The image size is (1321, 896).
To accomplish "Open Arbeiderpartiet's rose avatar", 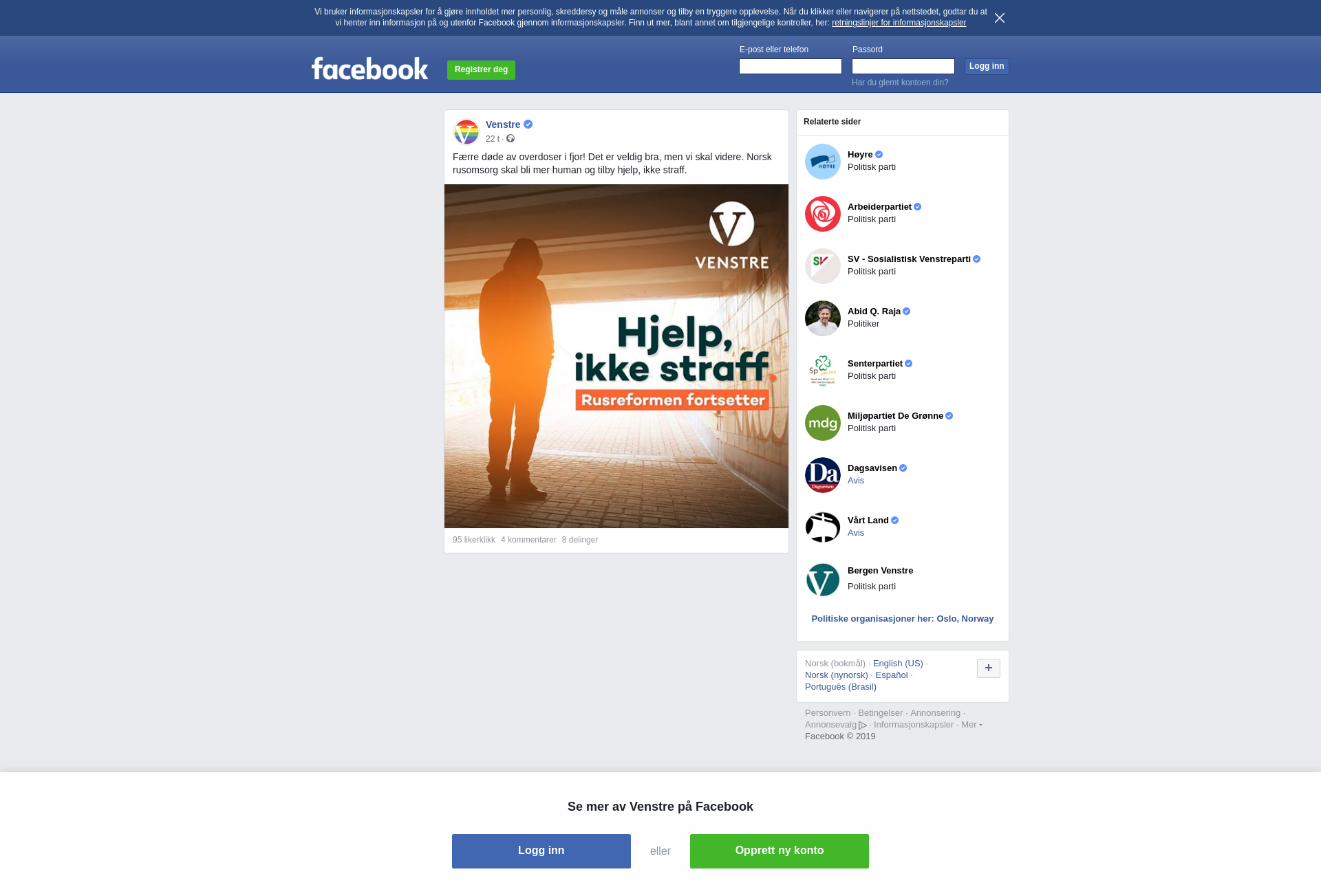I will click(823, 214).
